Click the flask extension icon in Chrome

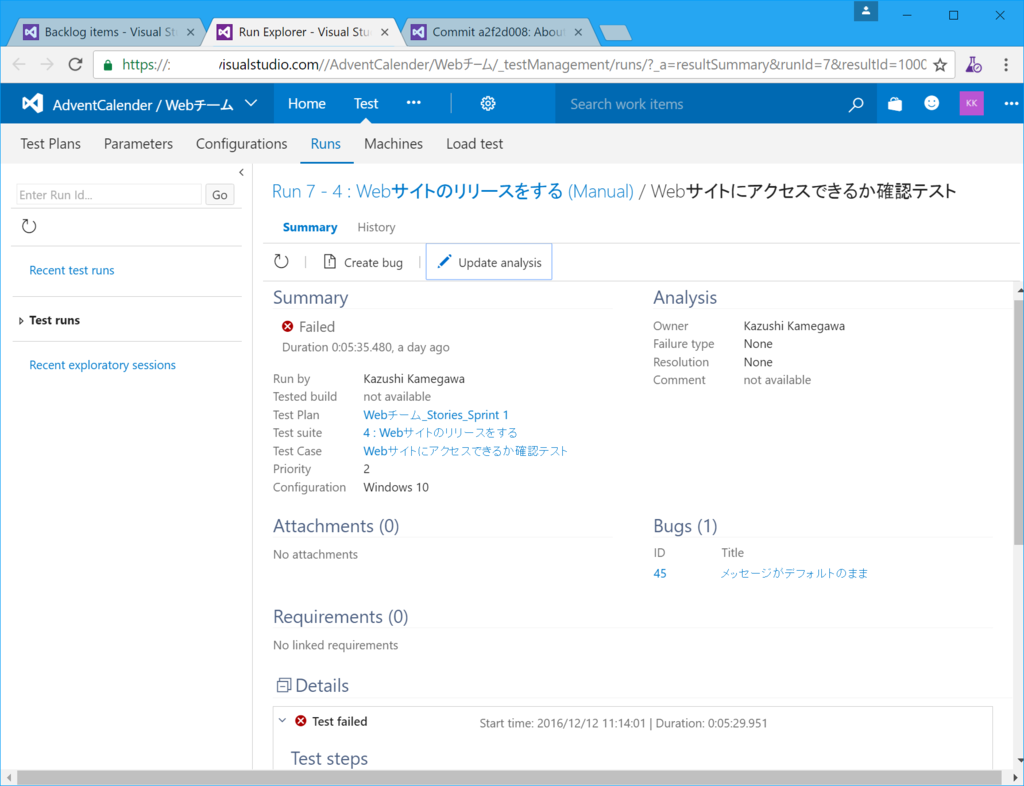pos(974,65)
